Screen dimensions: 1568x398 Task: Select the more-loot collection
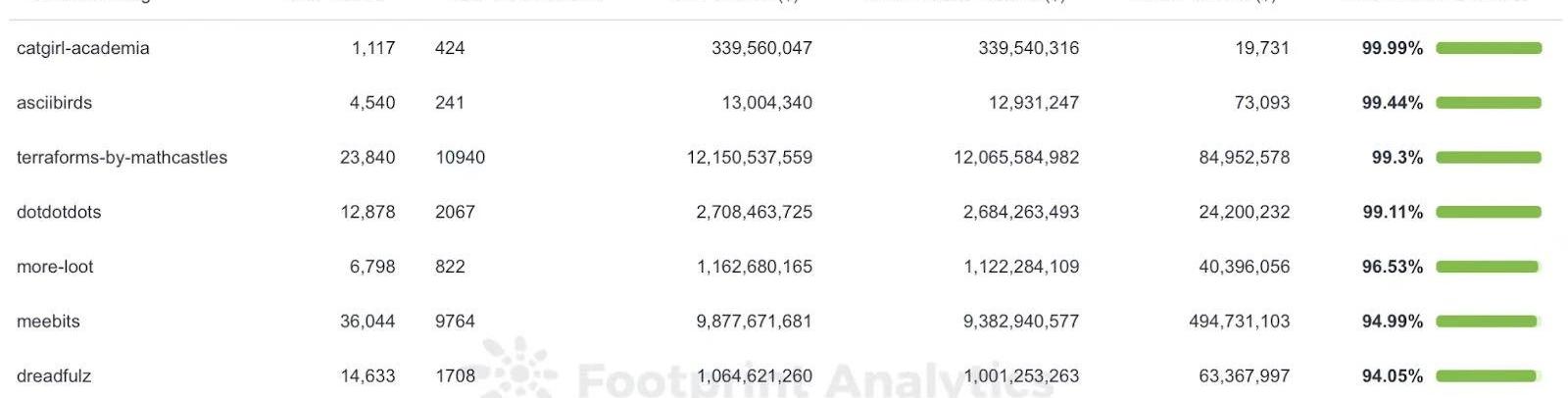(x=55, y=267)
